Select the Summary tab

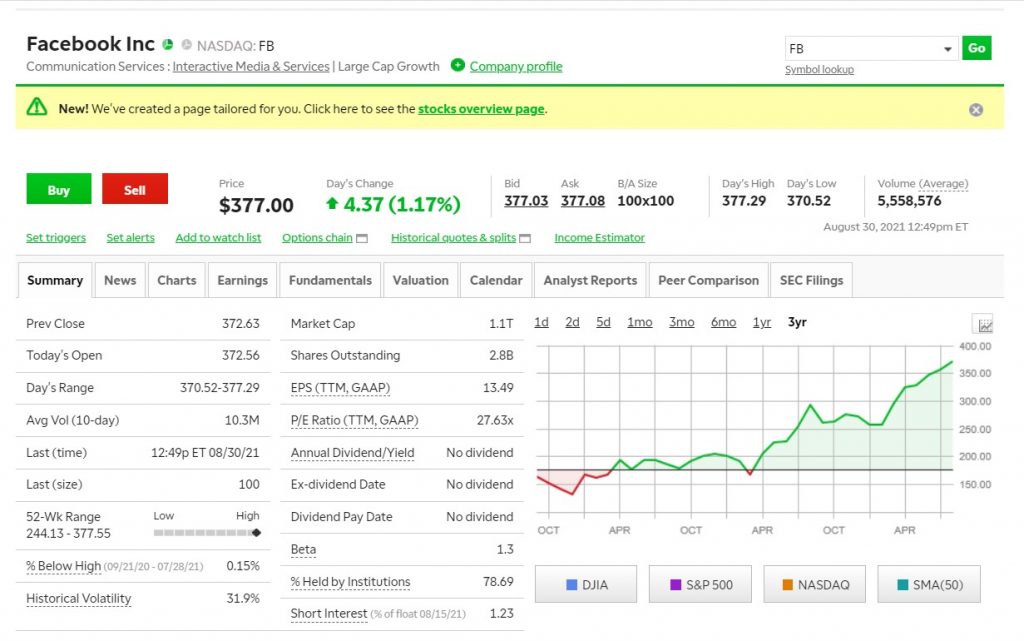tap(55, 280)
